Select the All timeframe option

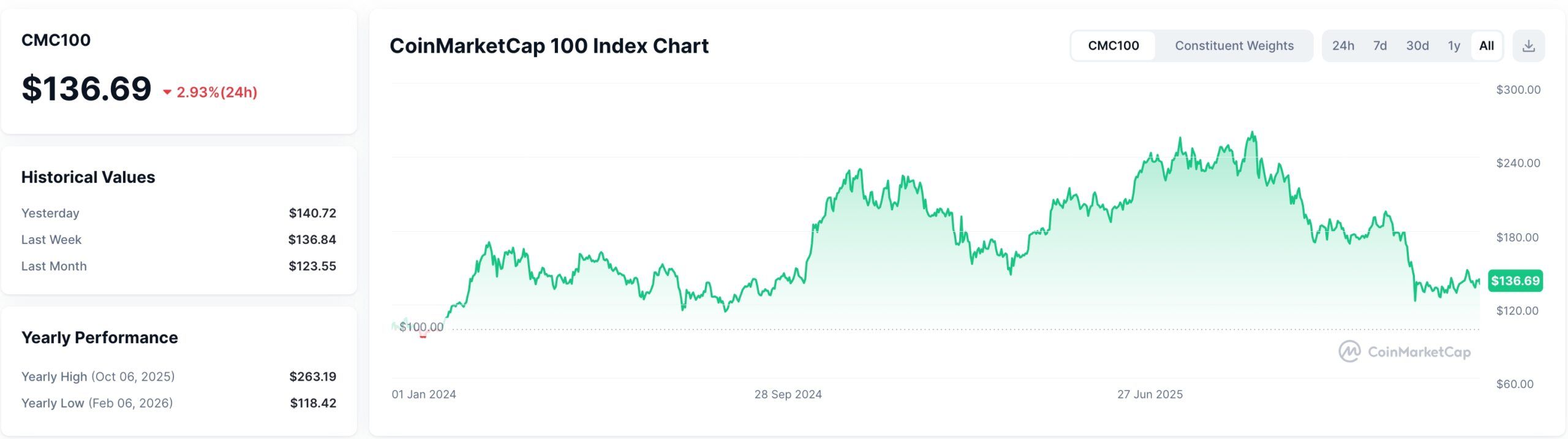(1487, 45)
